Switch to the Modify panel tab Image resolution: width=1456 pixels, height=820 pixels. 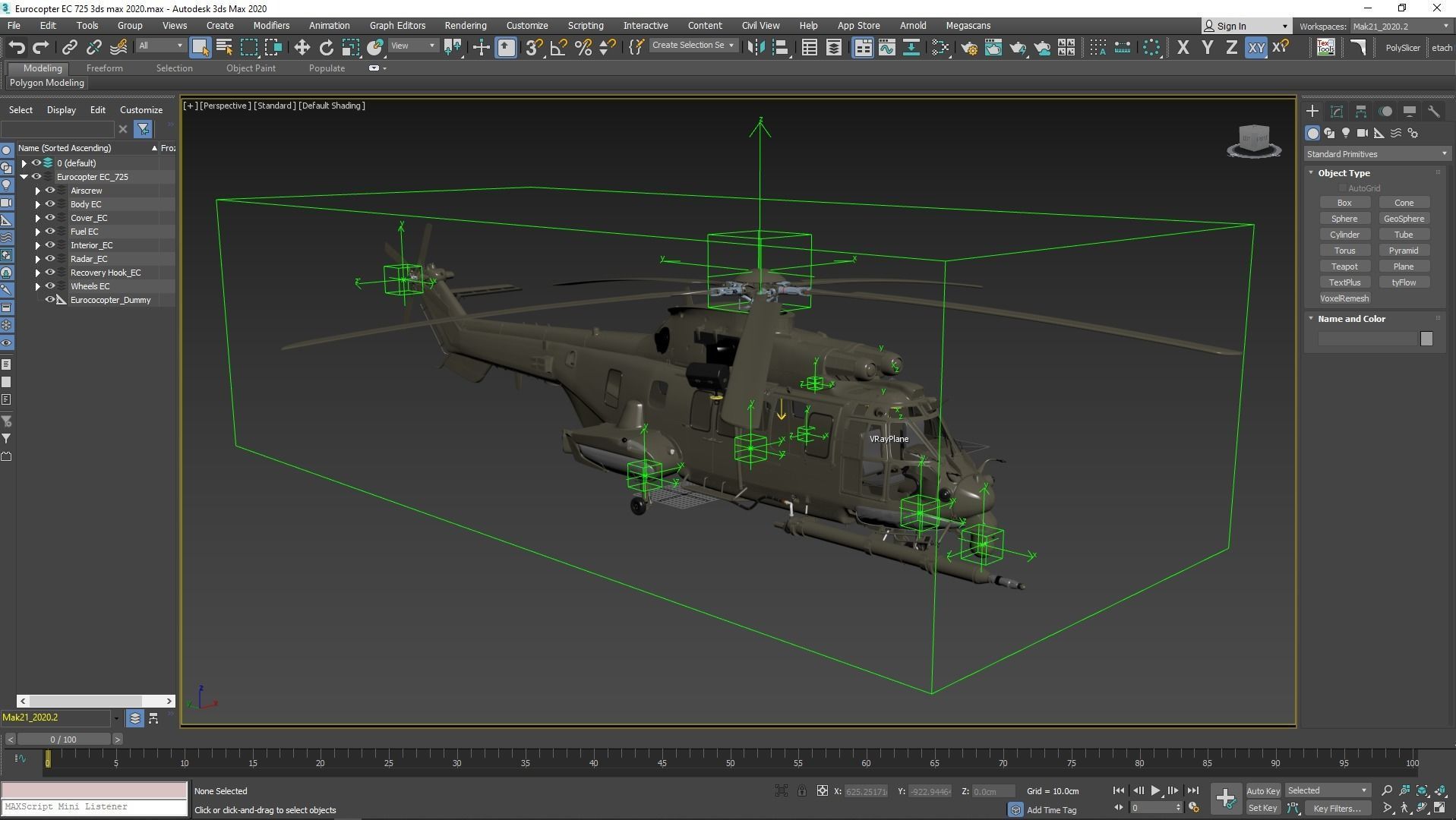pyautogui.click(x=1337, y=112)
